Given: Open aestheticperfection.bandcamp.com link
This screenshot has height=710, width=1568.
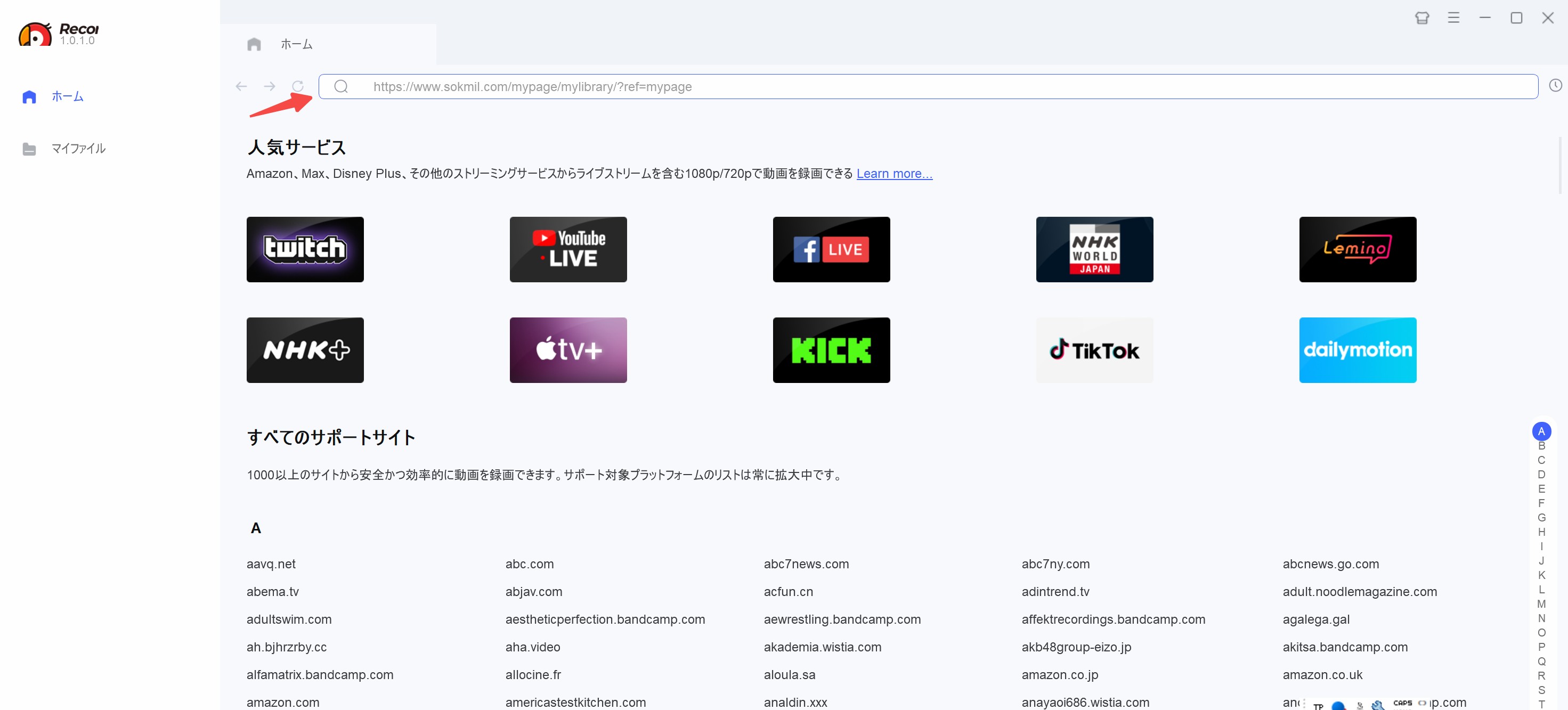Looking at the screenshot, I should click(x=605, y=619).
